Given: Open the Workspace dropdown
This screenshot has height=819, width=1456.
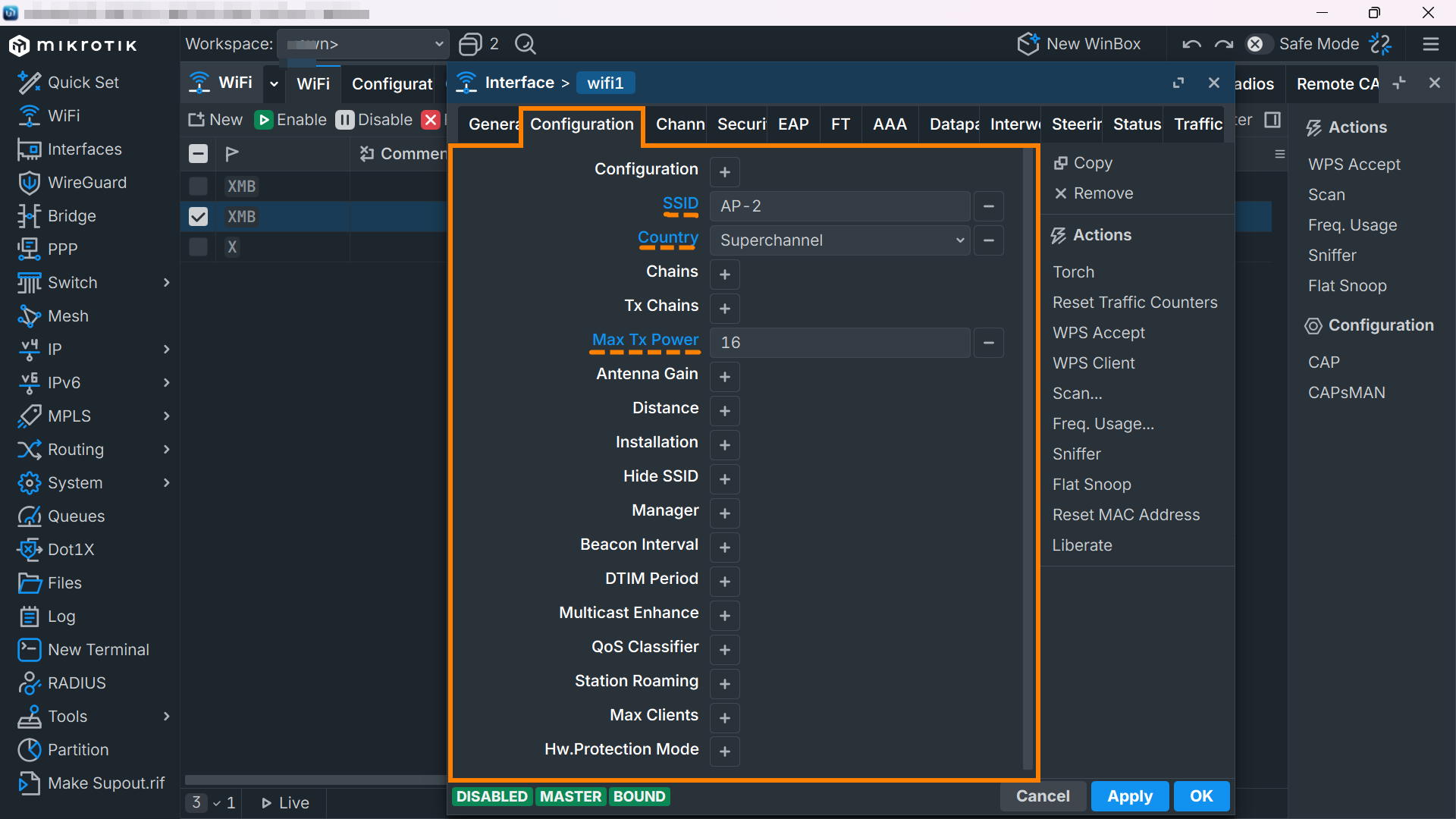Looking at the screenshot, I should pyautogui.click(x=362, y=44).
